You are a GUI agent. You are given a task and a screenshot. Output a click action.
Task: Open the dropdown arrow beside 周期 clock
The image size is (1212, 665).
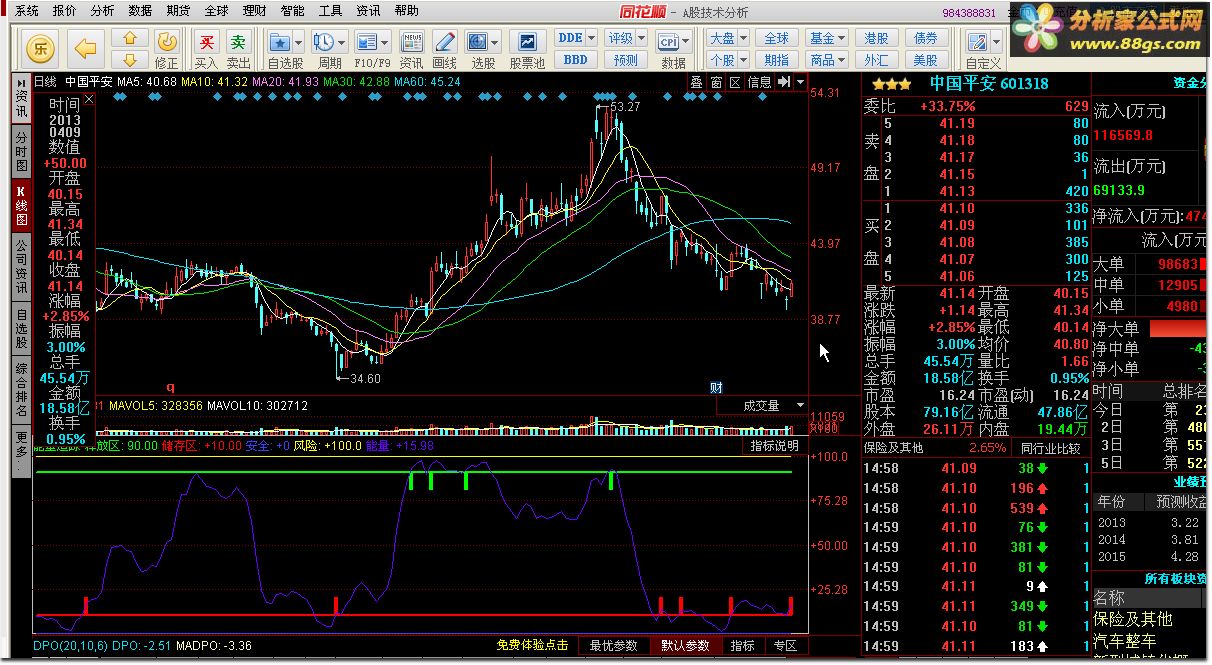point(341,42)
